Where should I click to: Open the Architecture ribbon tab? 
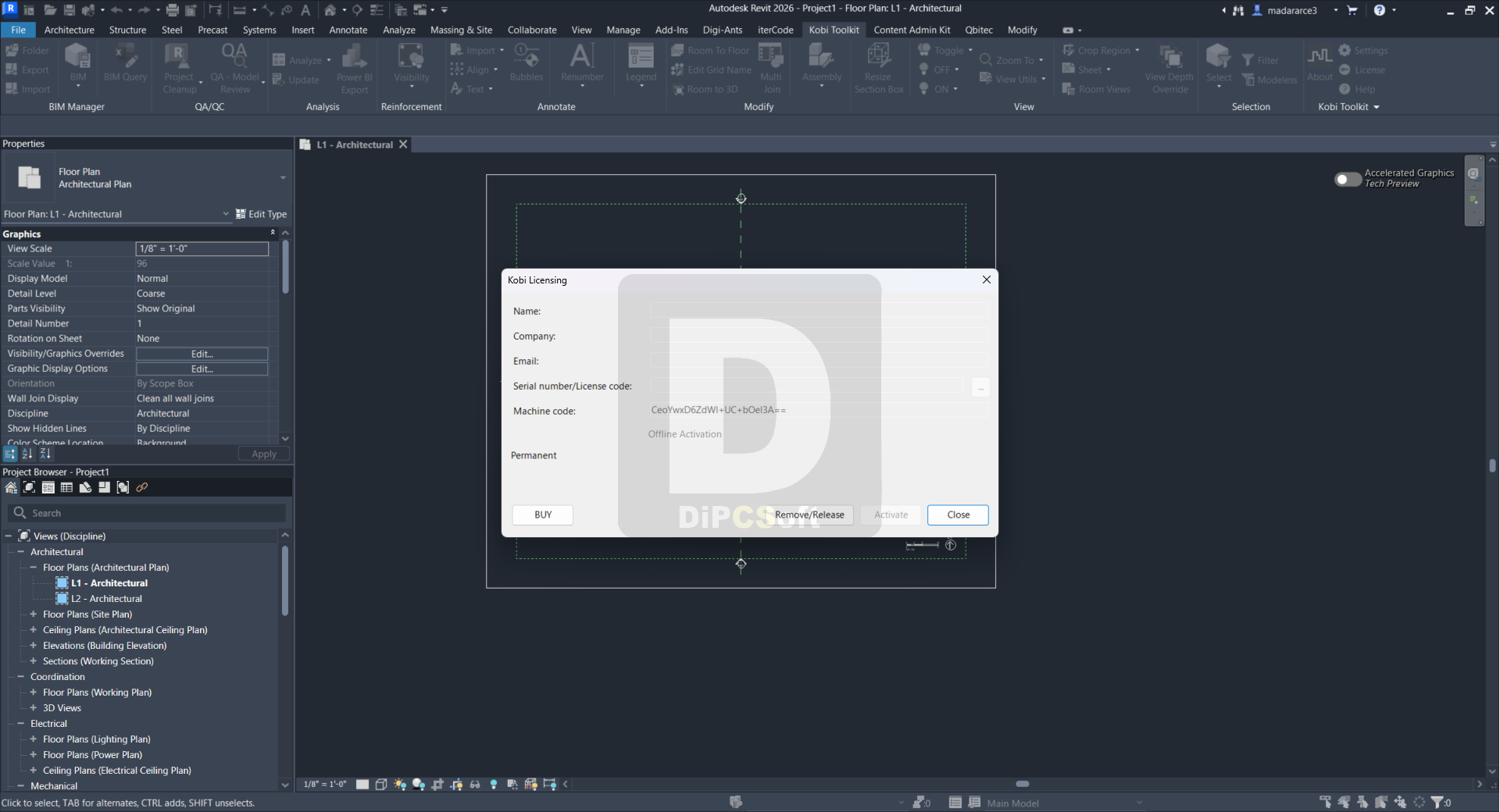[x=70, y=30]
